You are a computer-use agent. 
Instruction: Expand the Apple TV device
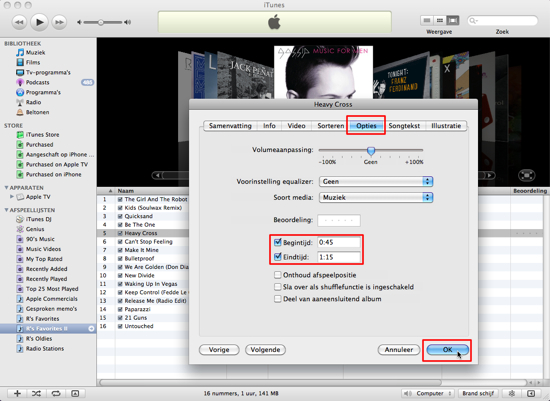(12, 196)
